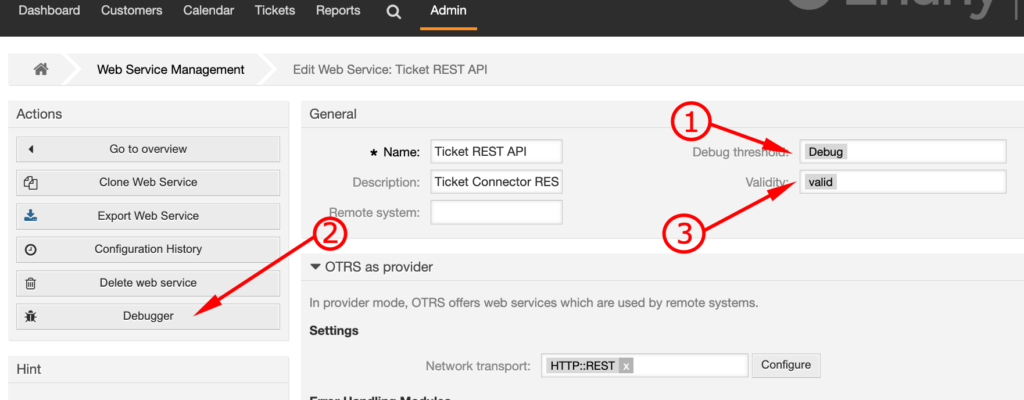
Task: Click the empty Remote system field
Action: [496, 212]
